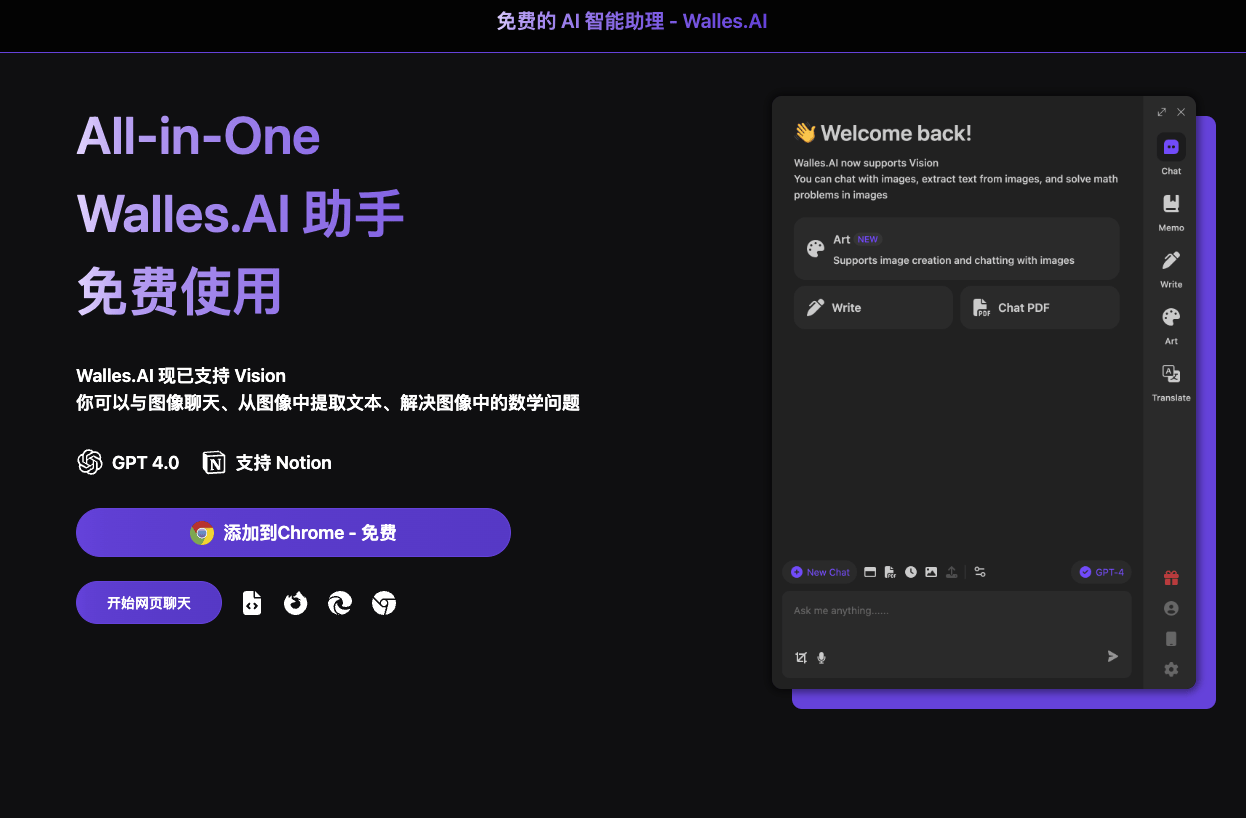
Task: Click Walles.AI now supports Vision text
Action: tap(866, 163)
